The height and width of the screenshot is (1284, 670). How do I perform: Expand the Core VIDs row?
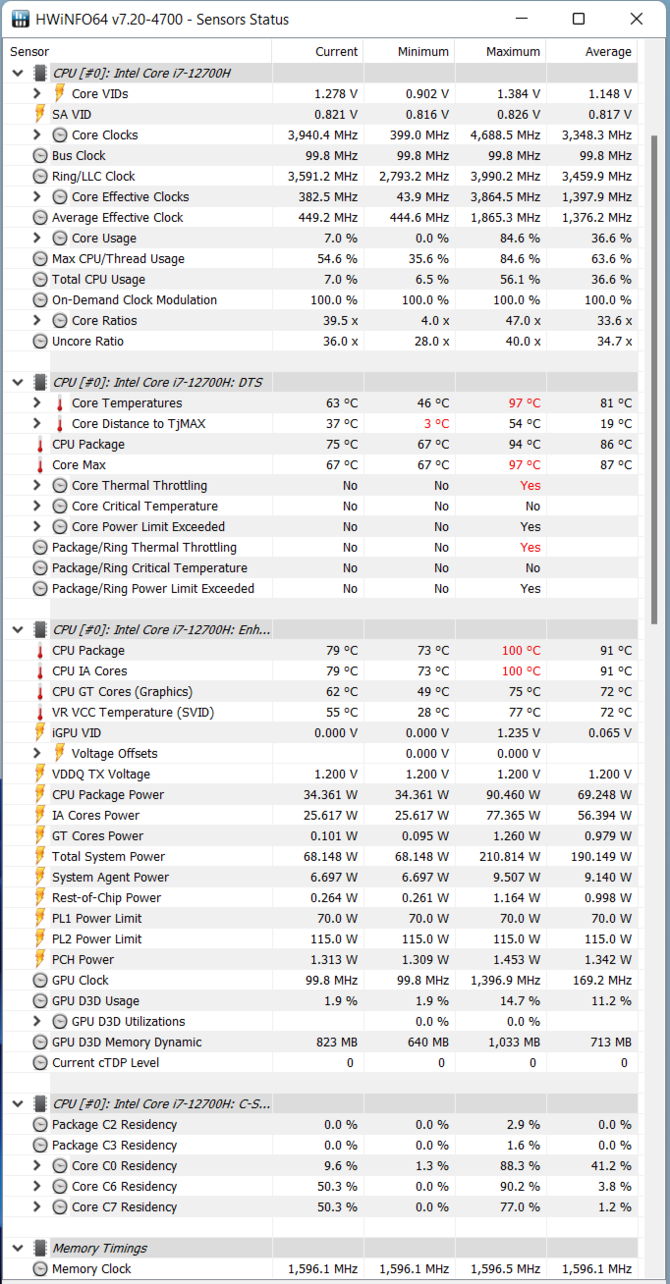[x=37, y=93]
